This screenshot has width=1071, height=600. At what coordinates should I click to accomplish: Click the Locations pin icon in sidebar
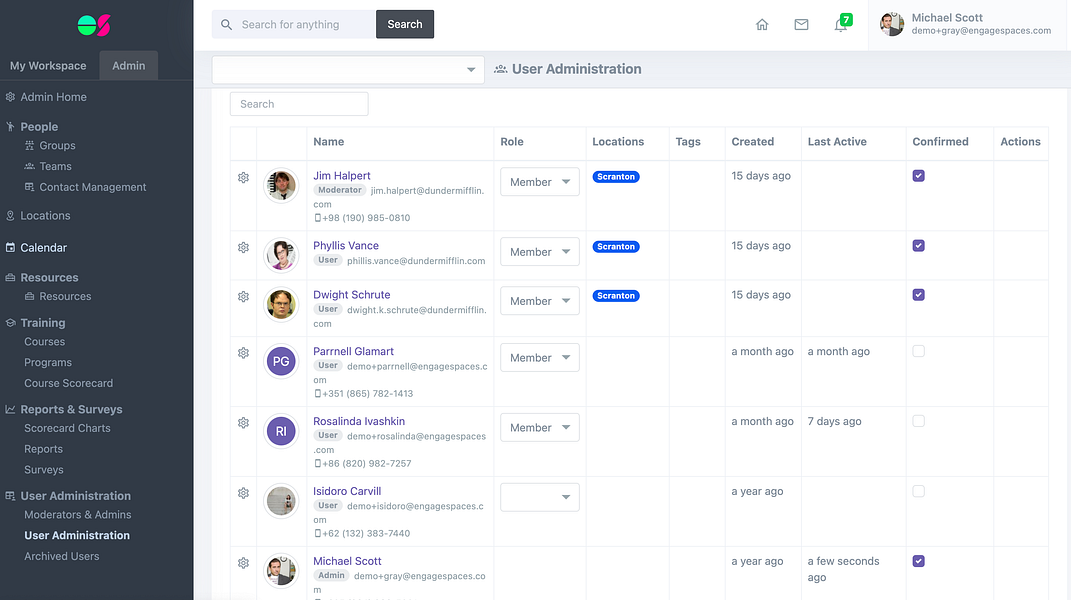[10, 216]
